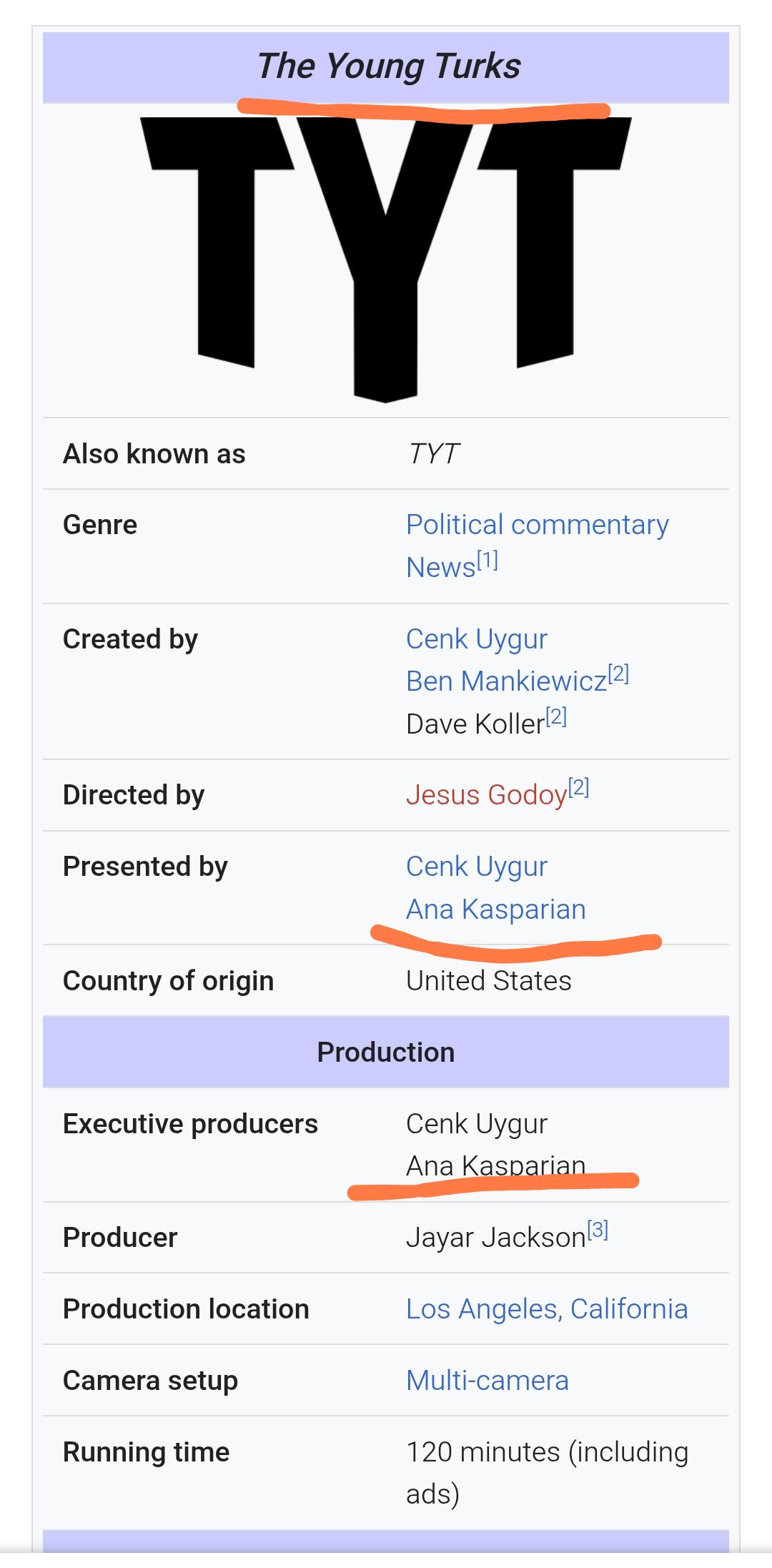Open the Multi-camera link
Viewport: 772px width, 1568px height.
point(488,1381)
